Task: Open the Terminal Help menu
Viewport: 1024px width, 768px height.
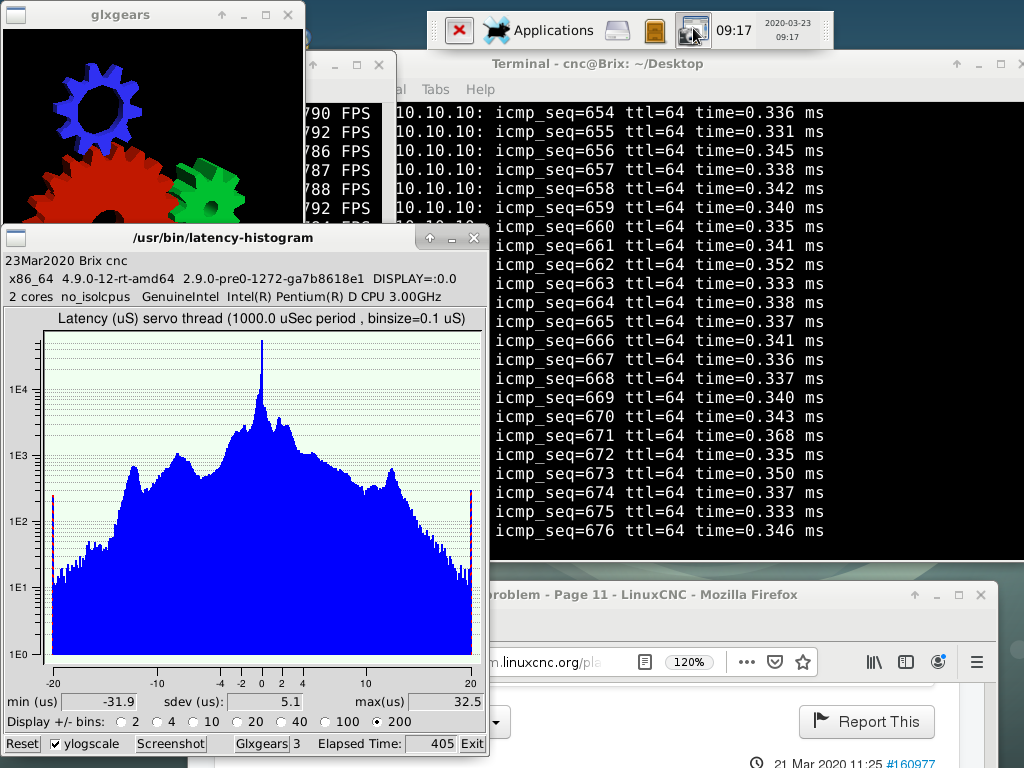Action: pos(480,89)
